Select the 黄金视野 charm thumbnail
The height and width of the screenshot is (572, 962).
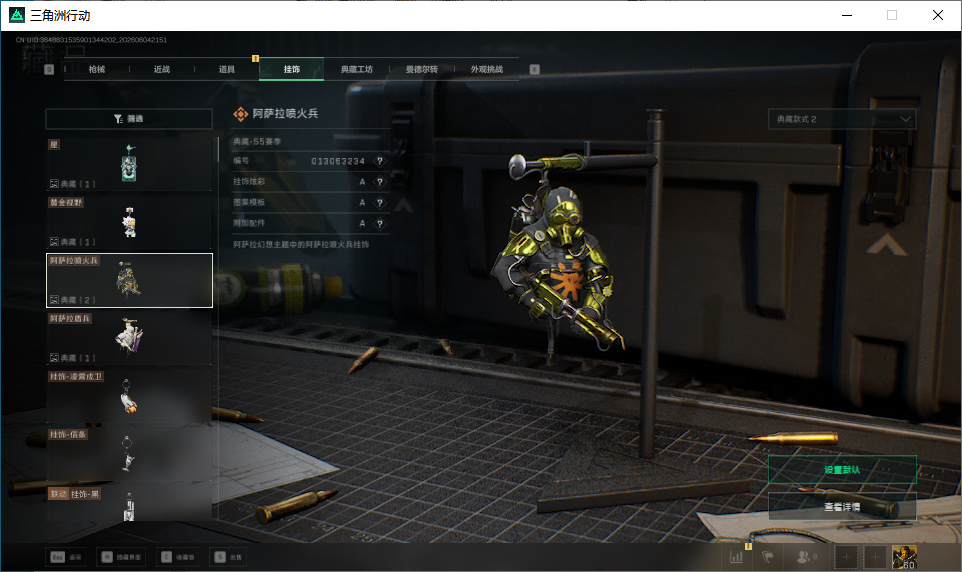(x=129, y=222)
